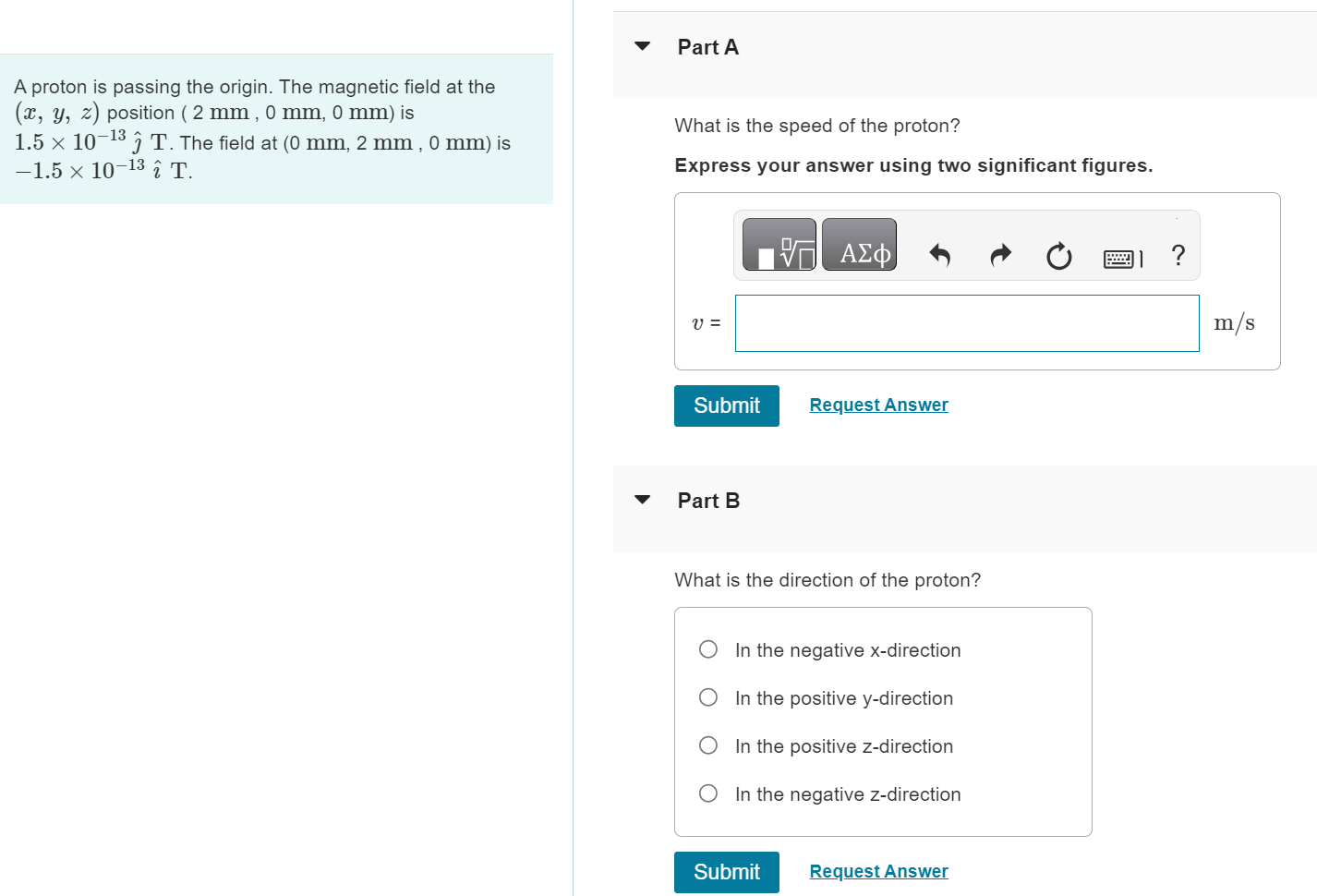Click the undo arrow in answer toolbar
This screenshot has width=1317, height=896.
click(x=939, y=255)
